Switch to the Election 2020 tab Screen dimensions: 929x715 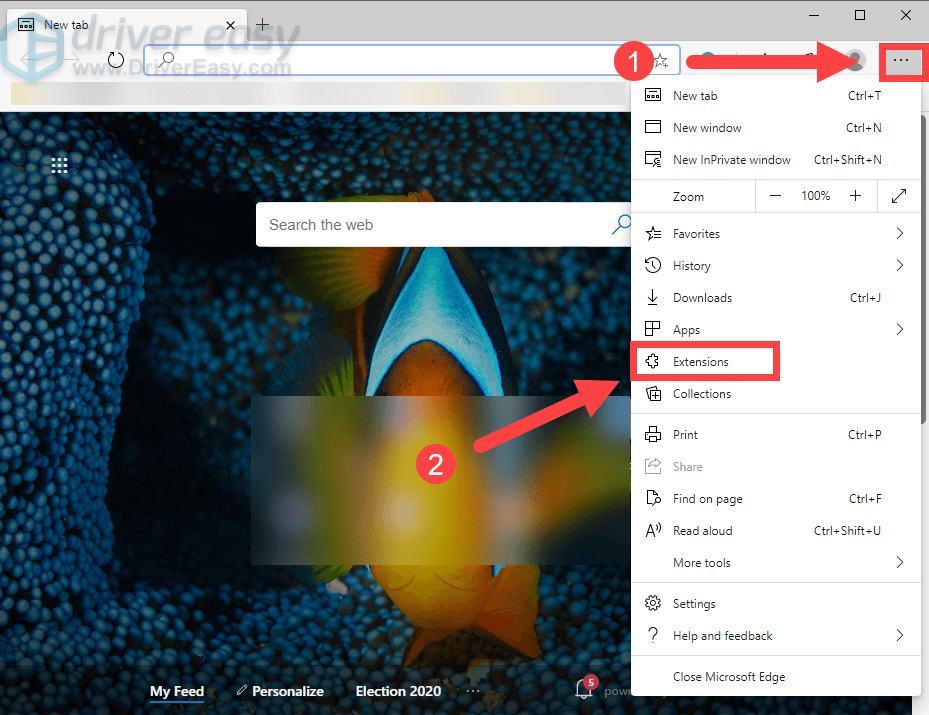pos(398,691)
